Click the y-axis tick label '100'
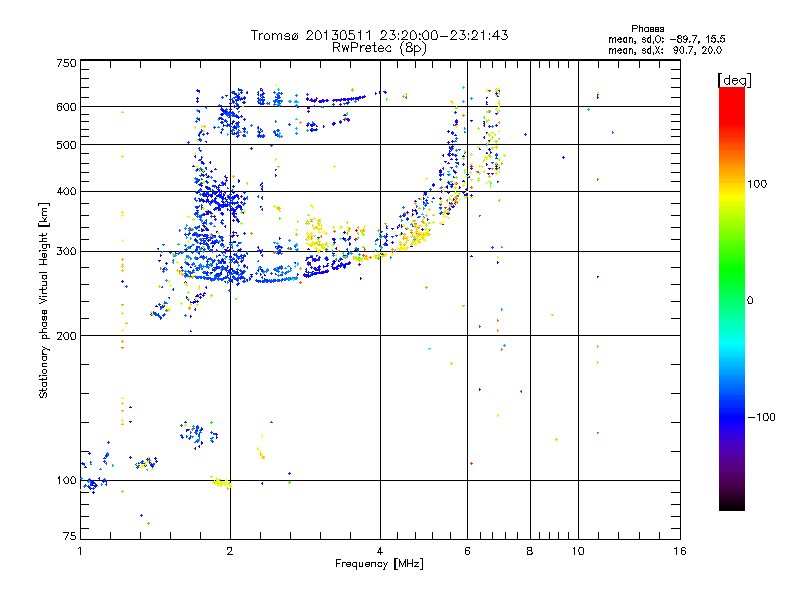 [x=66, y=481]
